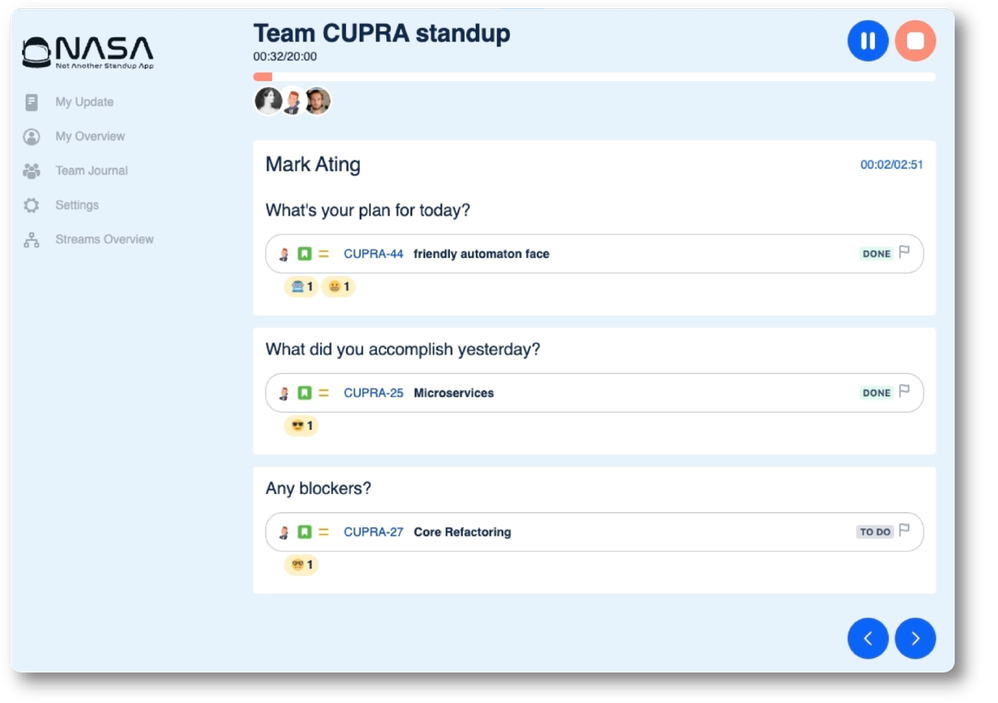Open Settings via the gear icon
This screenshot has width=998, height=703.
pyautogui.click(x=31, y=205)
